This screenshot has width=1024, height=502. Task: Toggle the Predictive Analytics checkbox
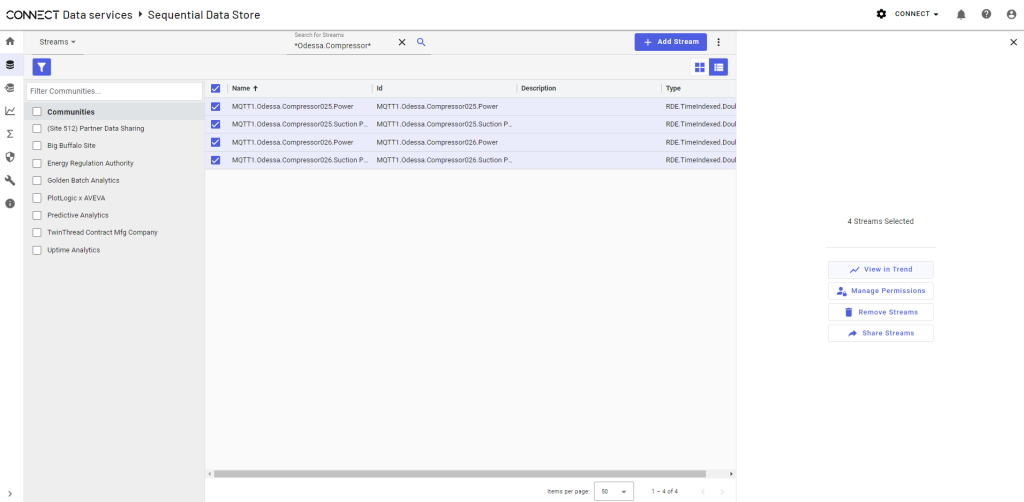37,215
